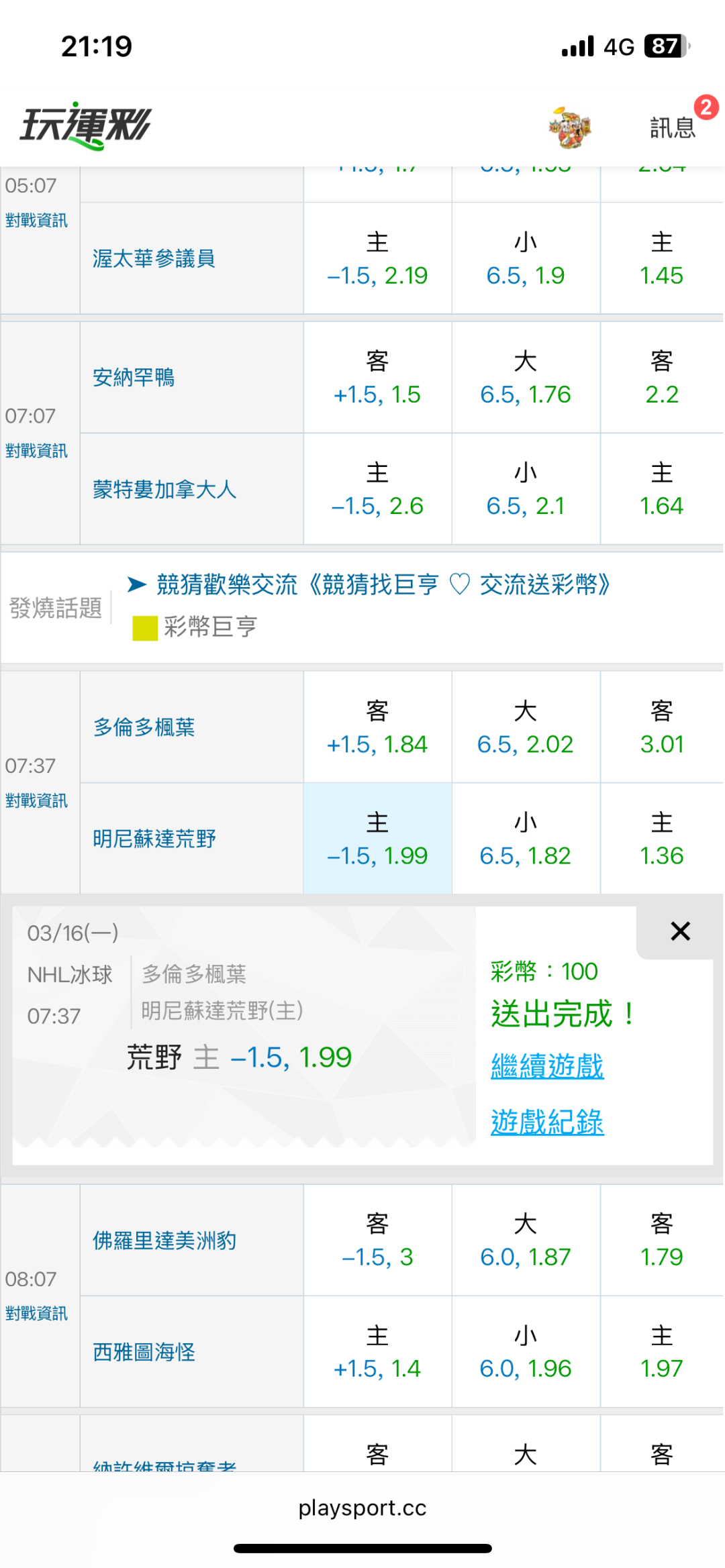725x1568 pixels.
Task: Tap the 玩運彩 logo
Action: coord(86,125)
